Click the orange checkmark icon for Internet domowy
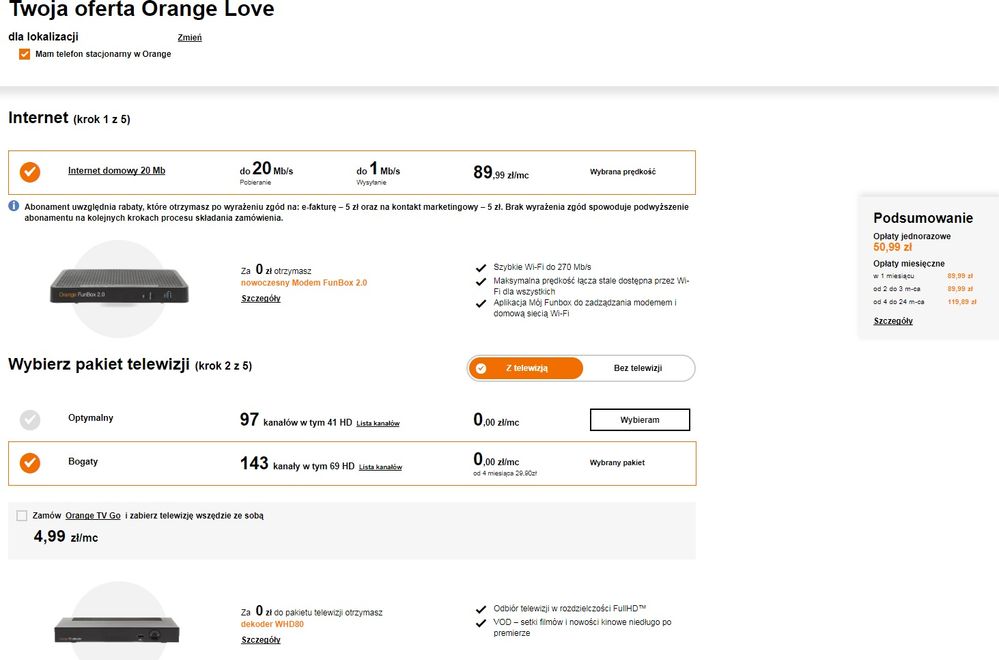 (x=30, y=172)
